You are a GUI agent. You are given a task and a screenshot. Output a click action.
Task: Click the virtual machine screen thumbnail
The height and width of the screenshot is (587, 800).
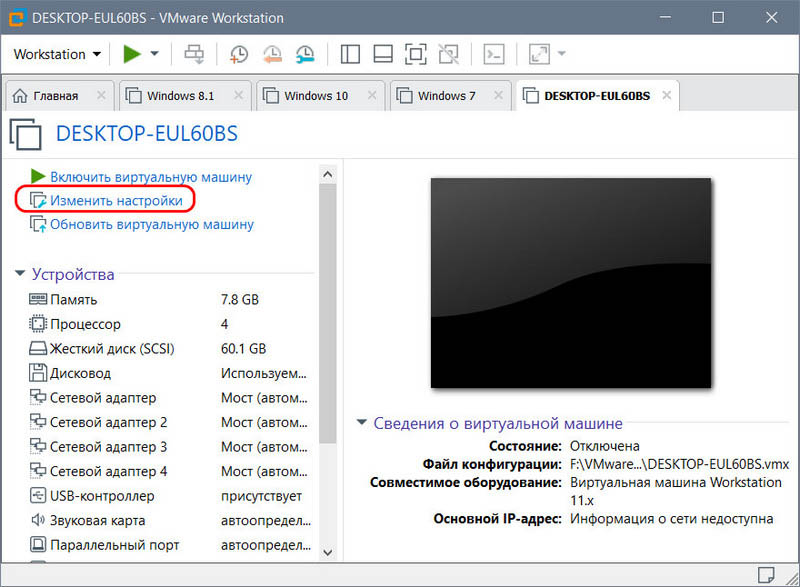[570, 283]
